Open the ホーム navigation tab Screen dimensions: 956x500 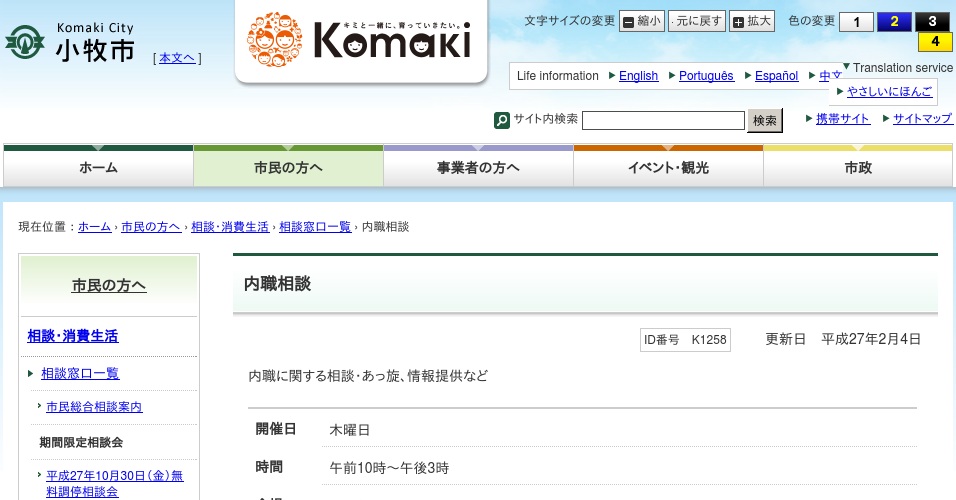tap(98, 168)
